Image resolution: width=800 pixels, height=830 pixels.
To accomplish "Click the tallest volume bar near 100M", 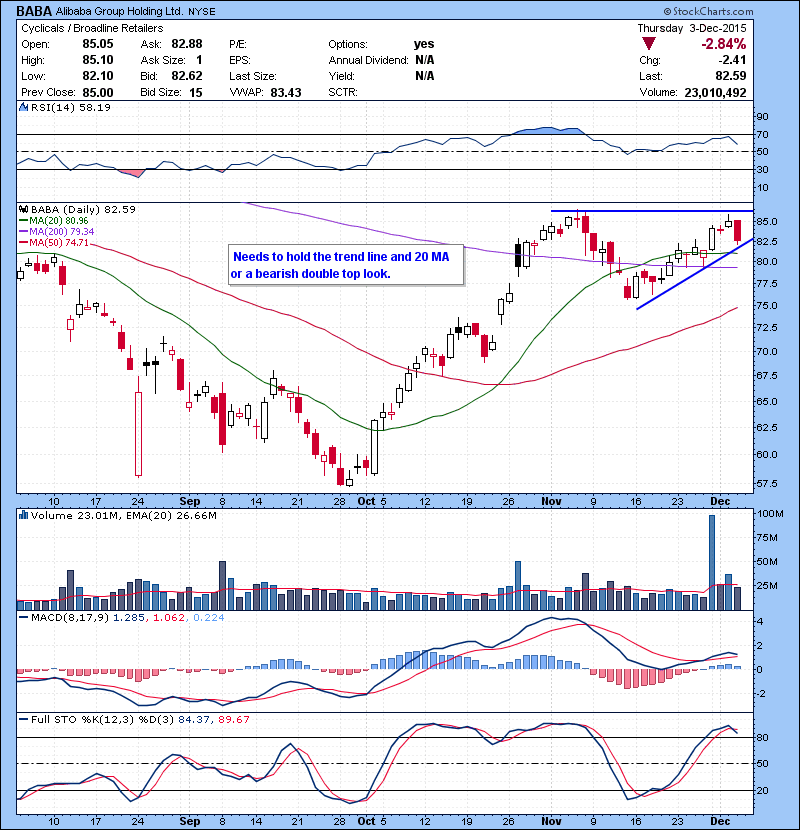I will pos(712,562).
